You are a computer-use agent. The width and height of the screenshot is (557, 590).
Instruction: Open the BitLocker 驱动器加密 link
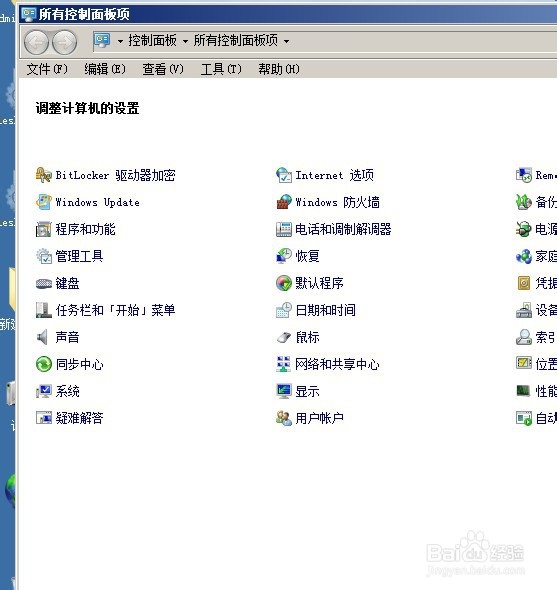tap(115, 175)
